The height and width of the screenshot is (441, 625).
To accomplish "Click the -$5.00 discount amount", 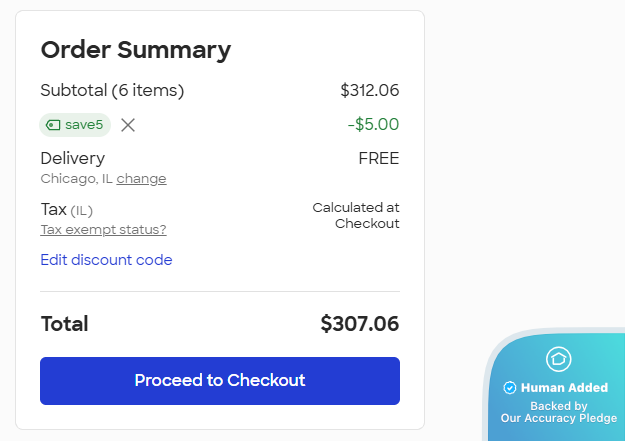I will click(373, 125).
